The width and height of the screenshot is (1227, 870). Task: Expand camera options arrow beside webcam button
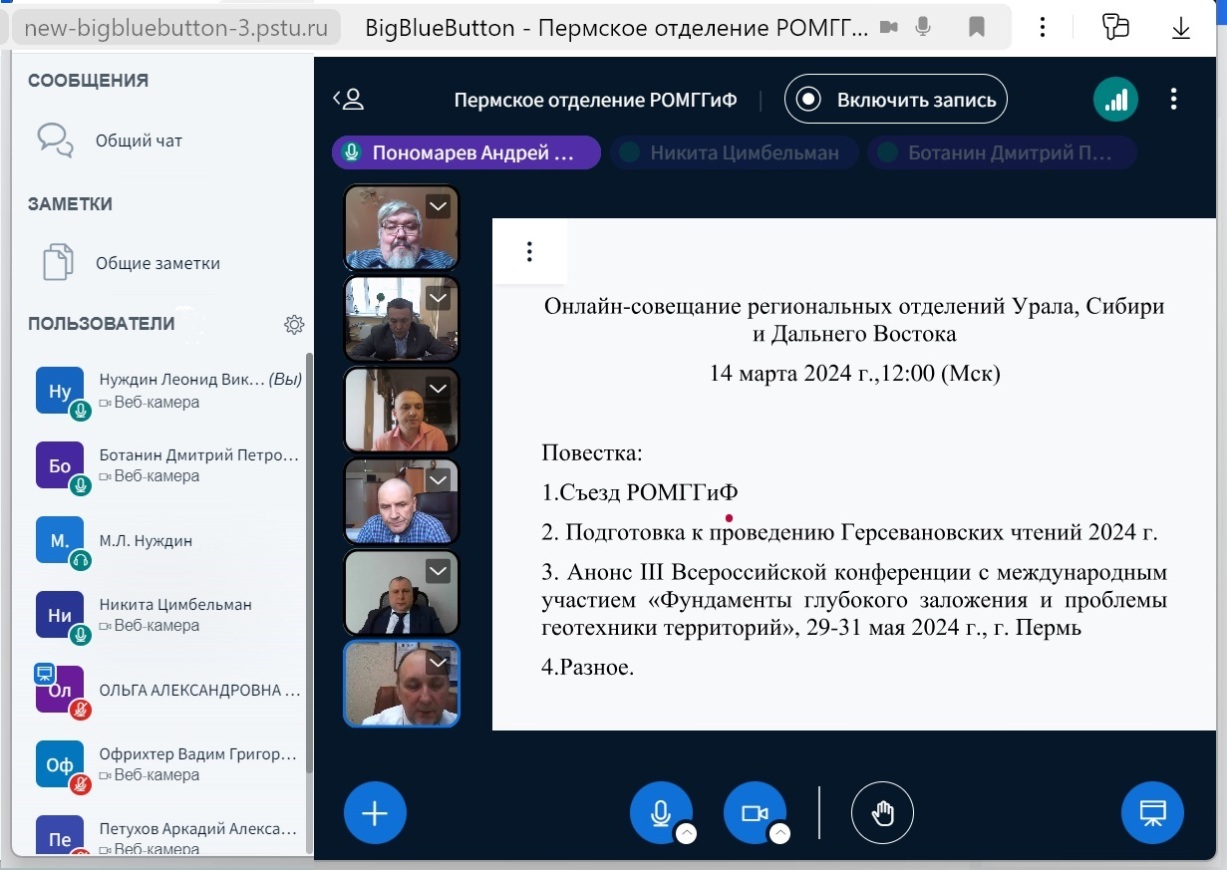pos(780,834)
